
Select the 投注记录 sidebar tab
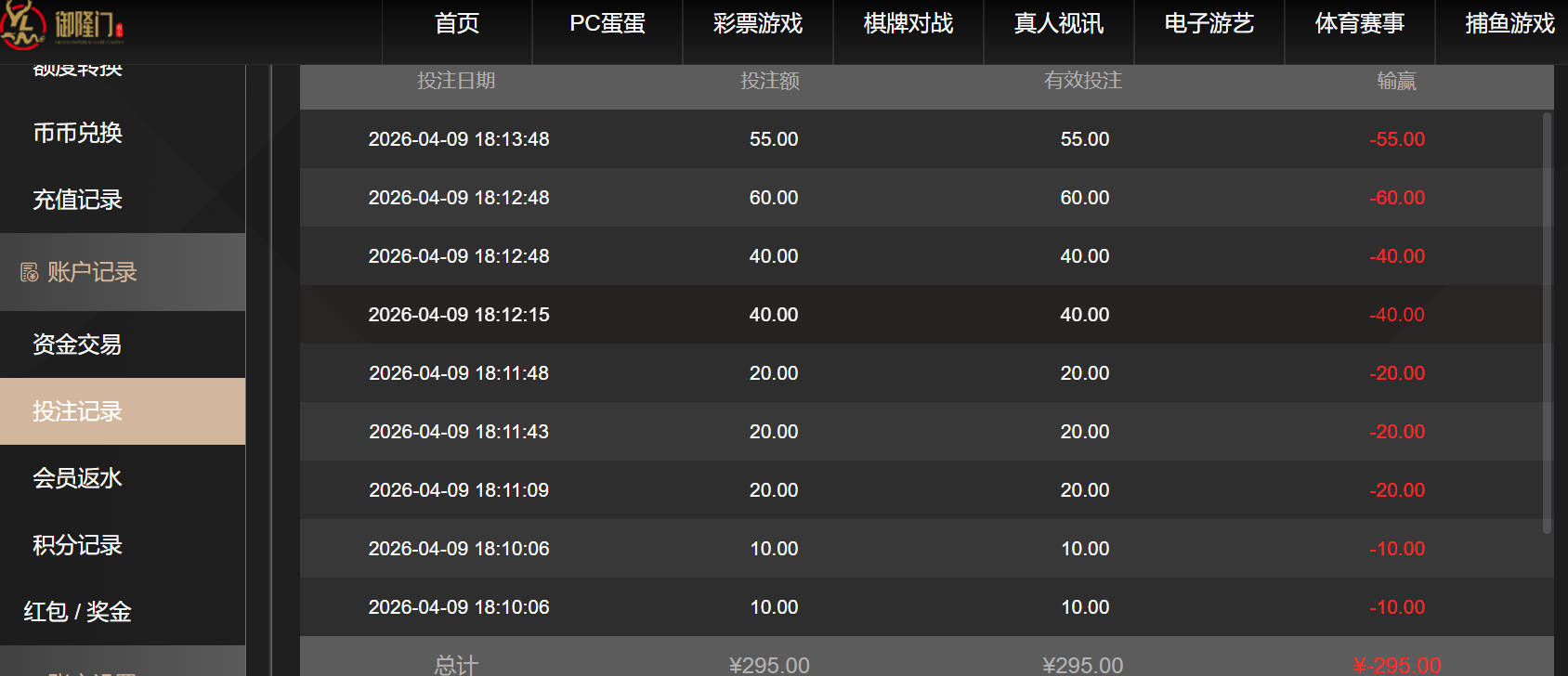click(78, 411)
